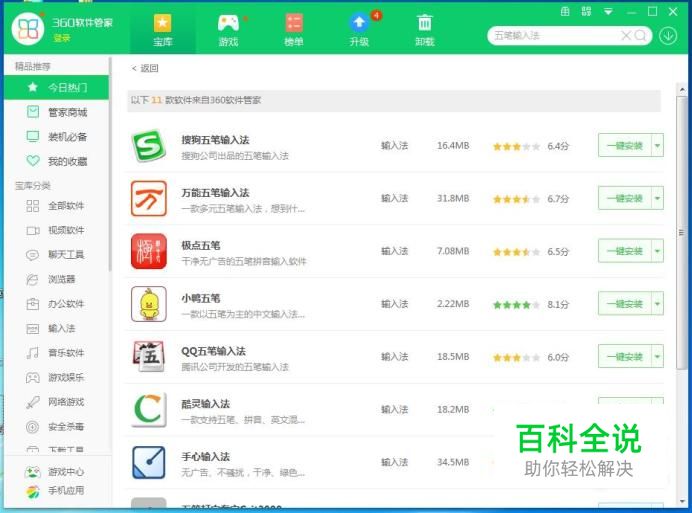Image resolution: width=692 pixels, height=513 pixels.
Task: Expand install options for 搜狗五笔输入法
Action: (x=658, y=146)
